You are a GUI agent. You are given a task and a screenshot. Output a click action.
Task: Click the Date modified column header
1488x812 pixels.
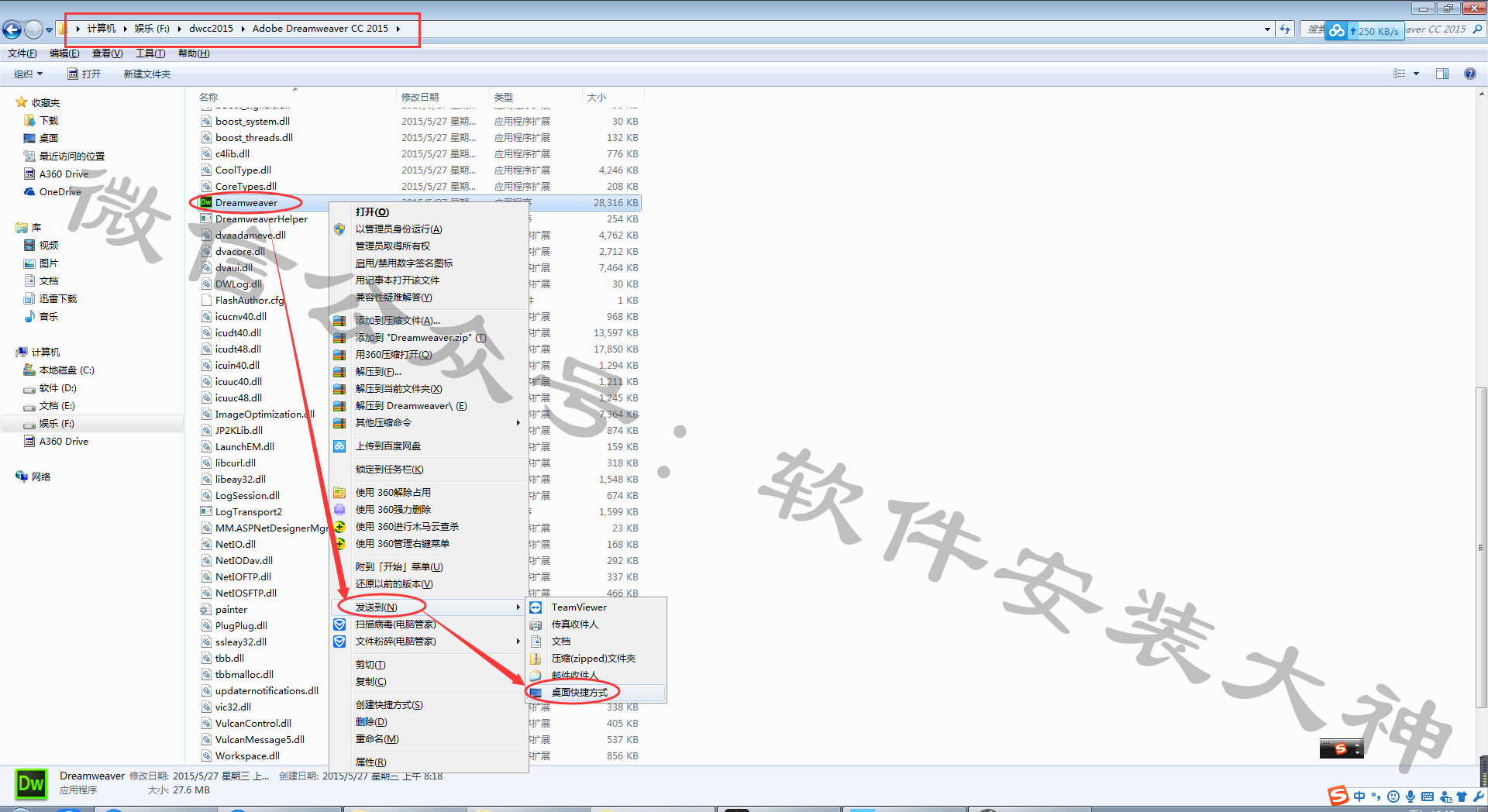click(443, 97)
